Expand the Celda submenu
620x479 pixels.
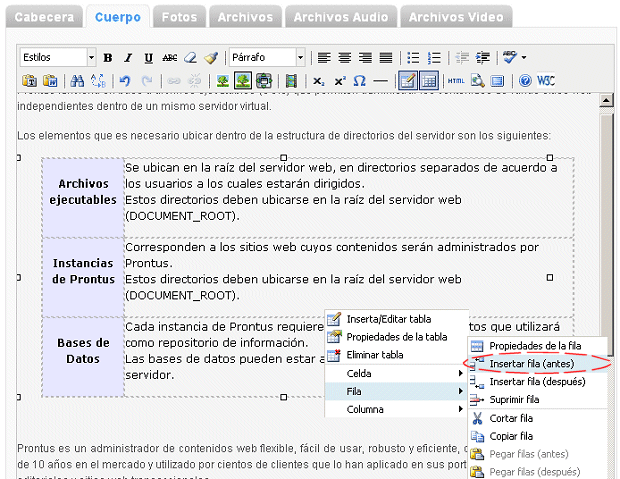click(395, 373)
